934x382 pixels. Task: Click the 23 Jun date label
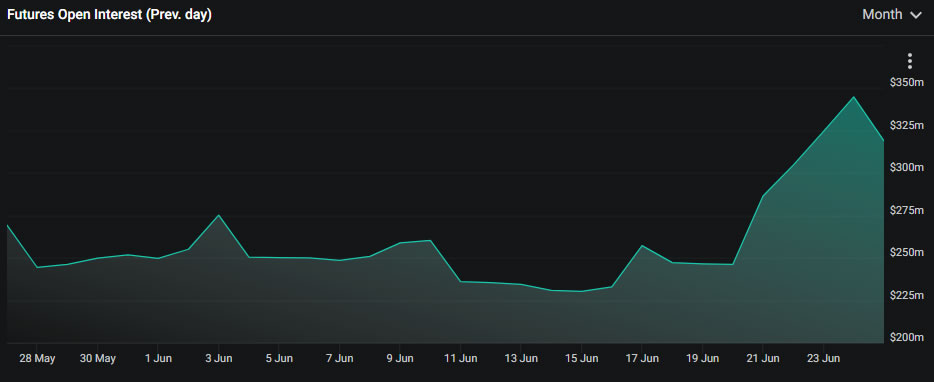823,358
